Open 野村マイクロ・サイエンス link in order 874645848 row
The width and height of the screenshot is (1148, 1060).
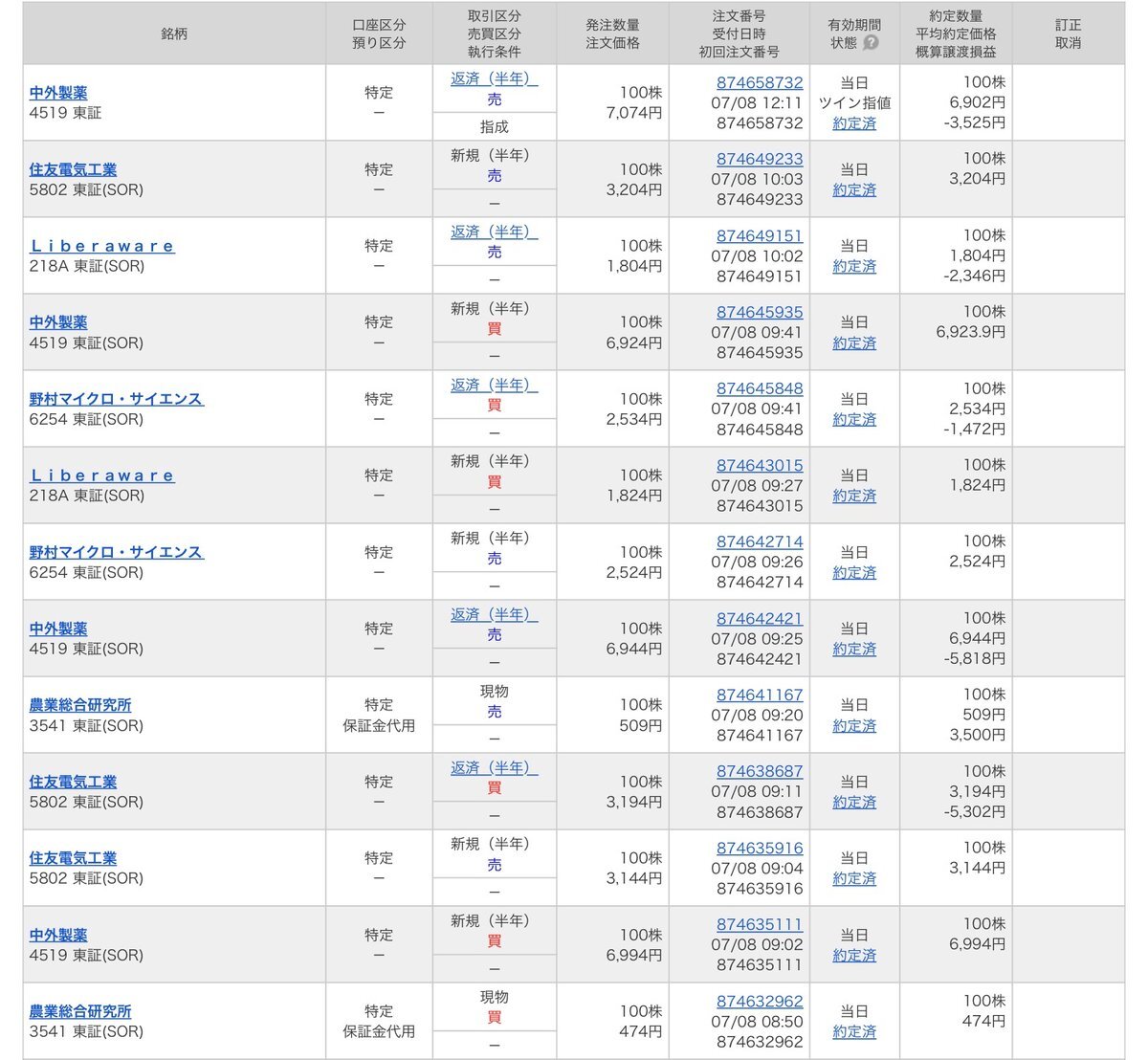tap(116, 399)
